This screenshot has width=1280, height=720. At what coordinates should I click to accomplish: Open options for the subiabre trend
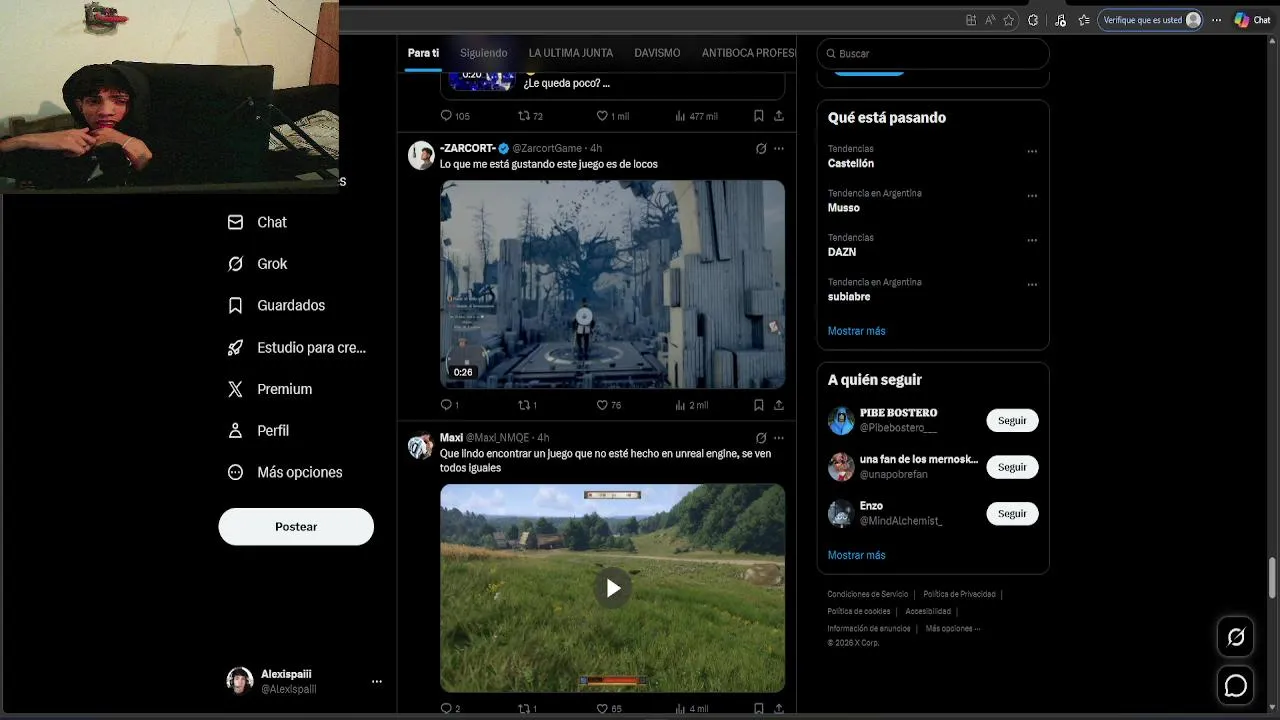point(1032,285)
